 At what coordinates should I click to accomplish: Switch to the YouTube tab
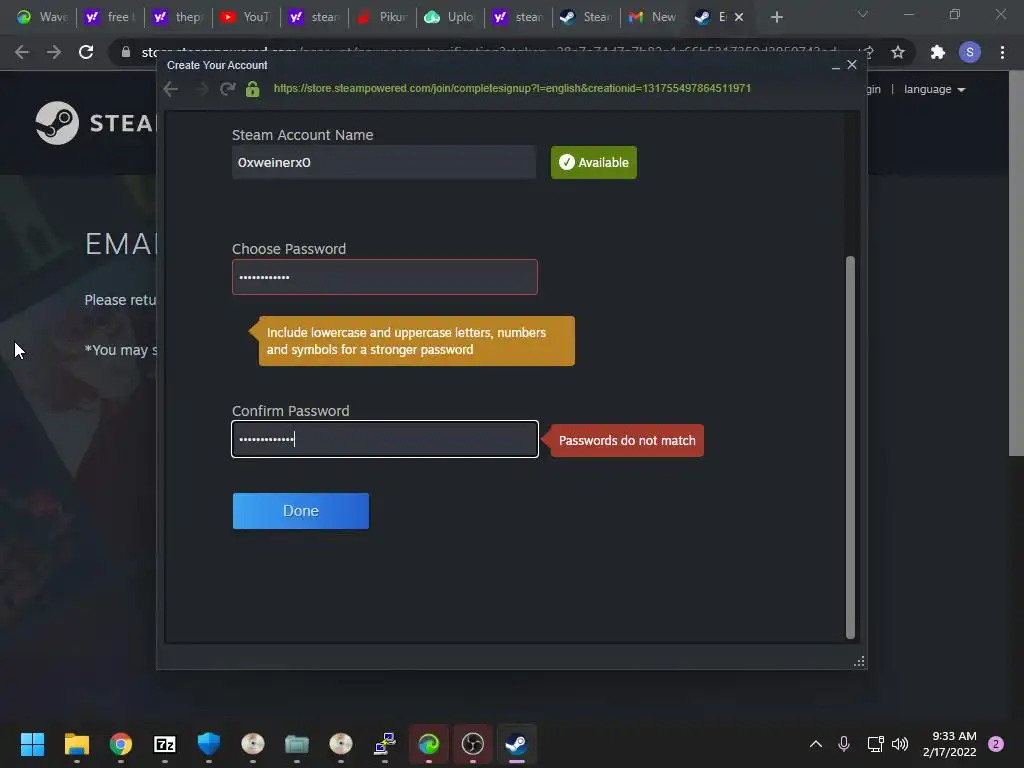246,17
